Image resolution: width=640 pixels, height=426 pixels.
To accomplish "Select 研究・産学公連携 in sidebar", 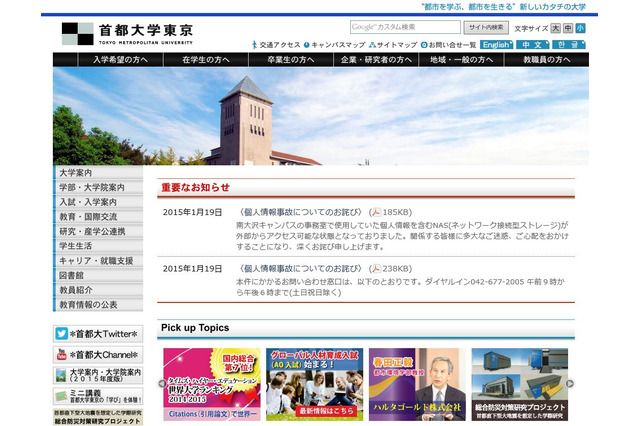I will pos(98,231).
